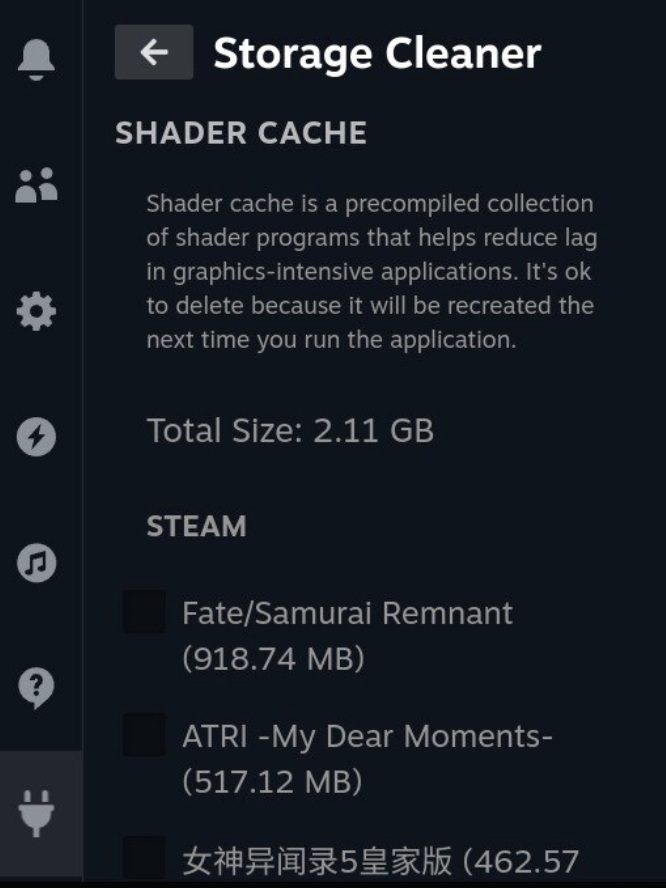Click the Total Size 2.11 GB text
Image resolution: width=666 pixels, height=888 pixels.
290,431
